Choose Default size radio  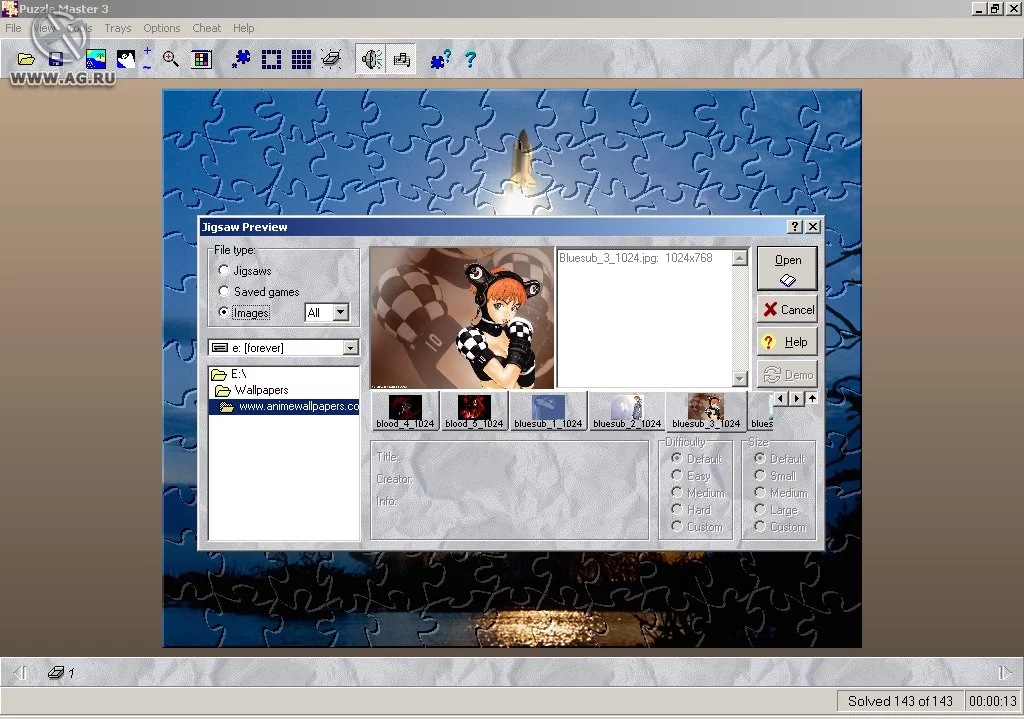pos(760,458)
